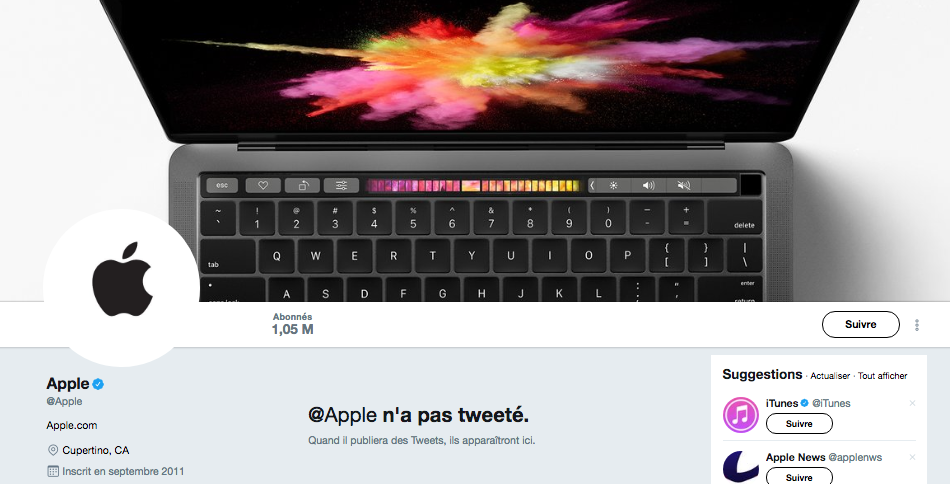
Task: Click the Cupertino location pin icon
Action: point(53,450)
